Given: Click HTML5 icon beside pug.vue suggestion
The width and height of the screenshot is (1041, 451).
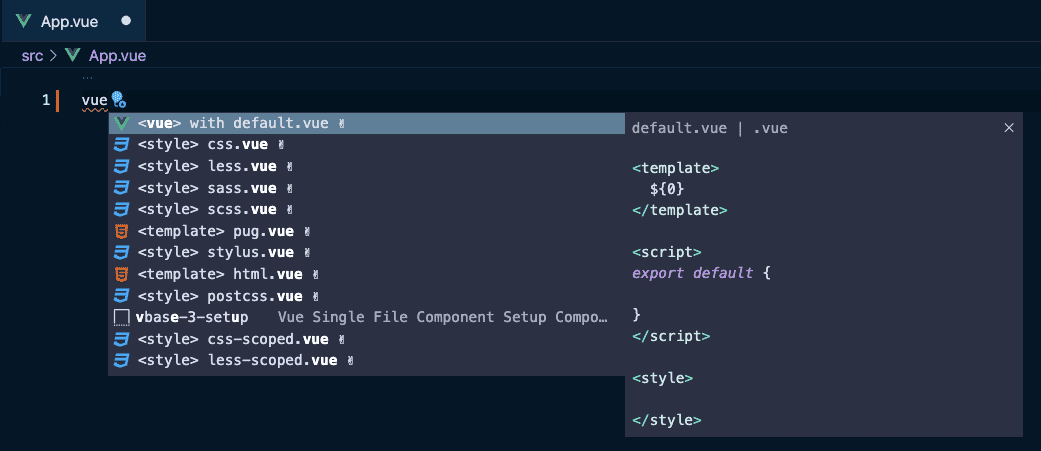Looking at the screenshot, I should click(121, 231).
